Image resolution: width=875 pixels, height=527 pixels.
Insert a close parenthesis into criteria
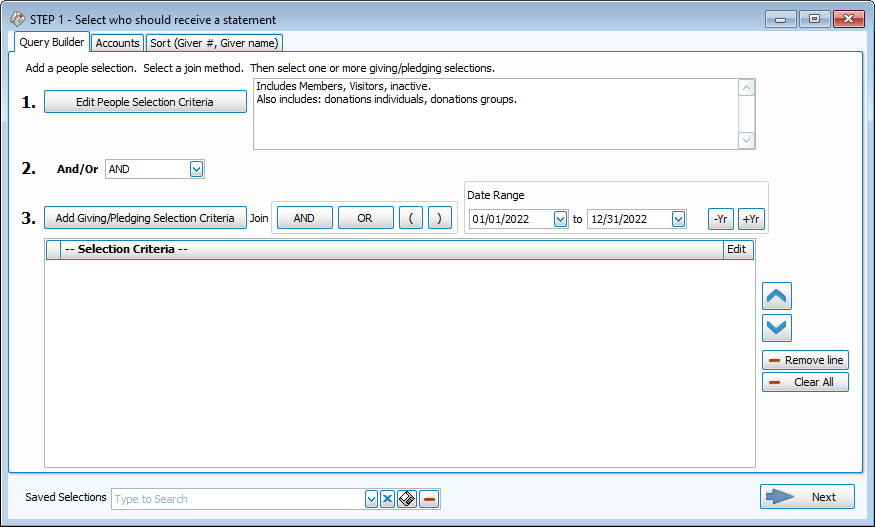440,218
